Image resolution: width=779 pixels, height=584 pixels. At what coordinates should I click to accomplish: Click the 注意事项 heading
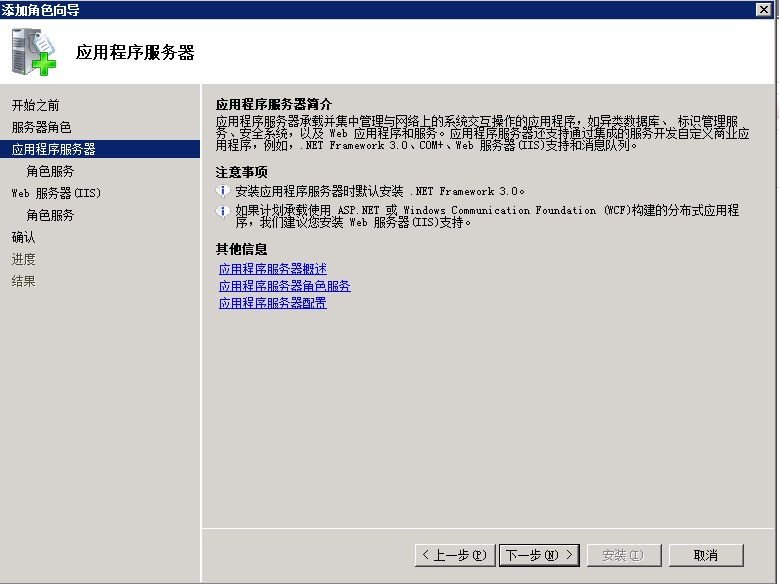point(241,172)
